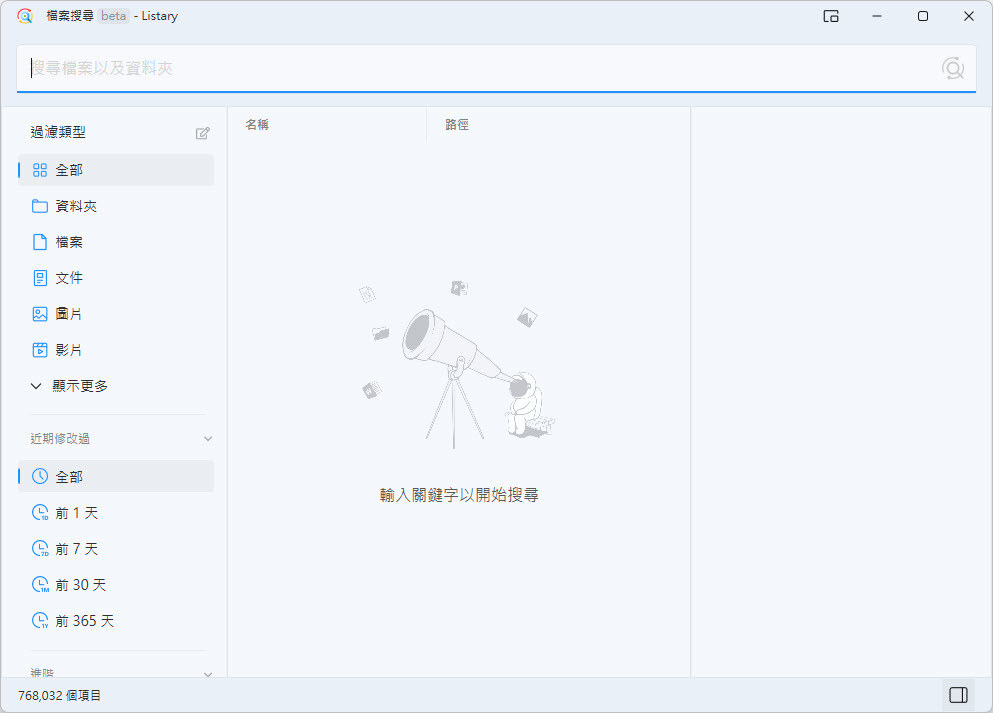993x713 pixels.
Task: Click the 1D clock icon for 前 1 天
Action: [40, 512]
